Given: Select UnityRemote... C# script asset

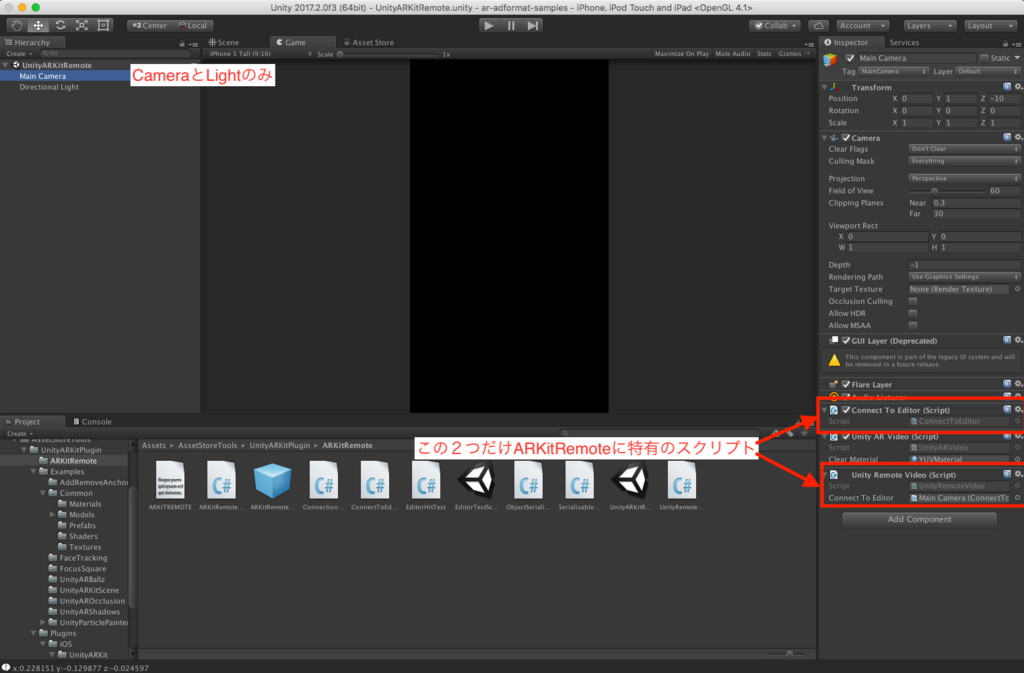Looking at the screenshot, I should tap(681, 486).
